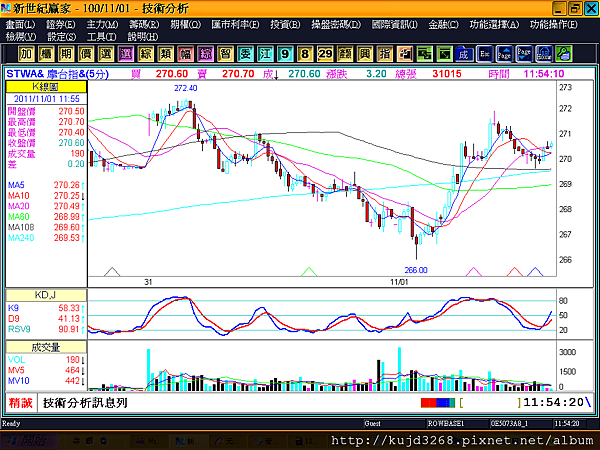Click the Page Down toolbar icon
Screen dimensions: 600x450
click(x=524, y=54)
